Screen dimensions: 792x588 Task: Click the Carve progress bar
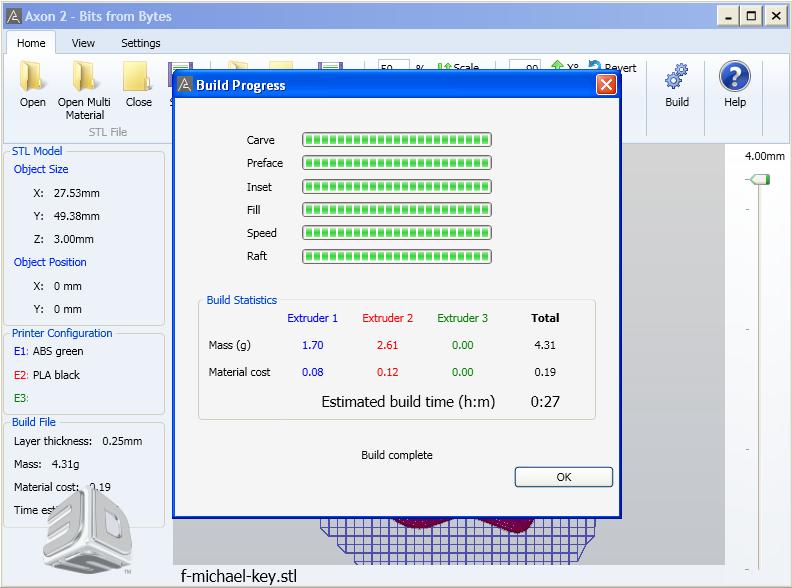click(x=397, y=139)
